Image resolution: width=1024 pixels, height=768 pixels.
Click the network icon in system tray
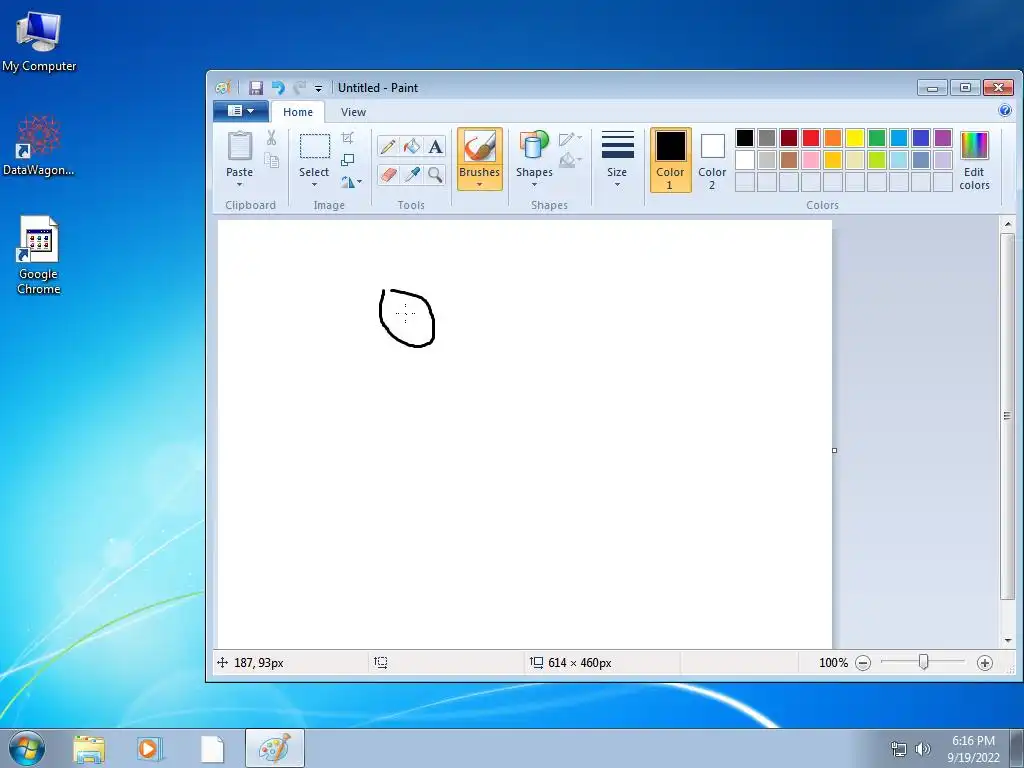(x=899, y=748)
